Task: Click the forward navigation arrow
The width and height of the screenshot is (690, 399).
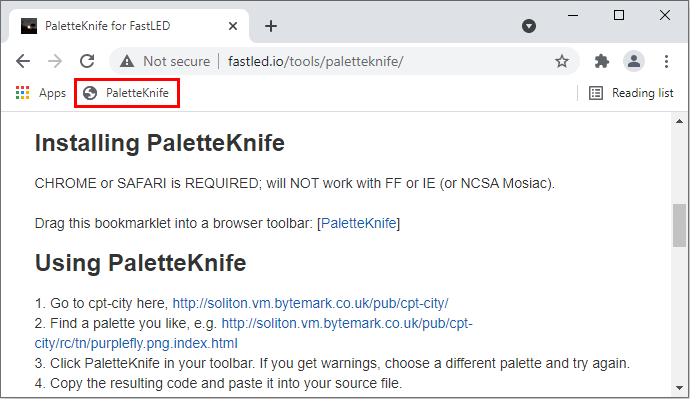Action: 55,61
